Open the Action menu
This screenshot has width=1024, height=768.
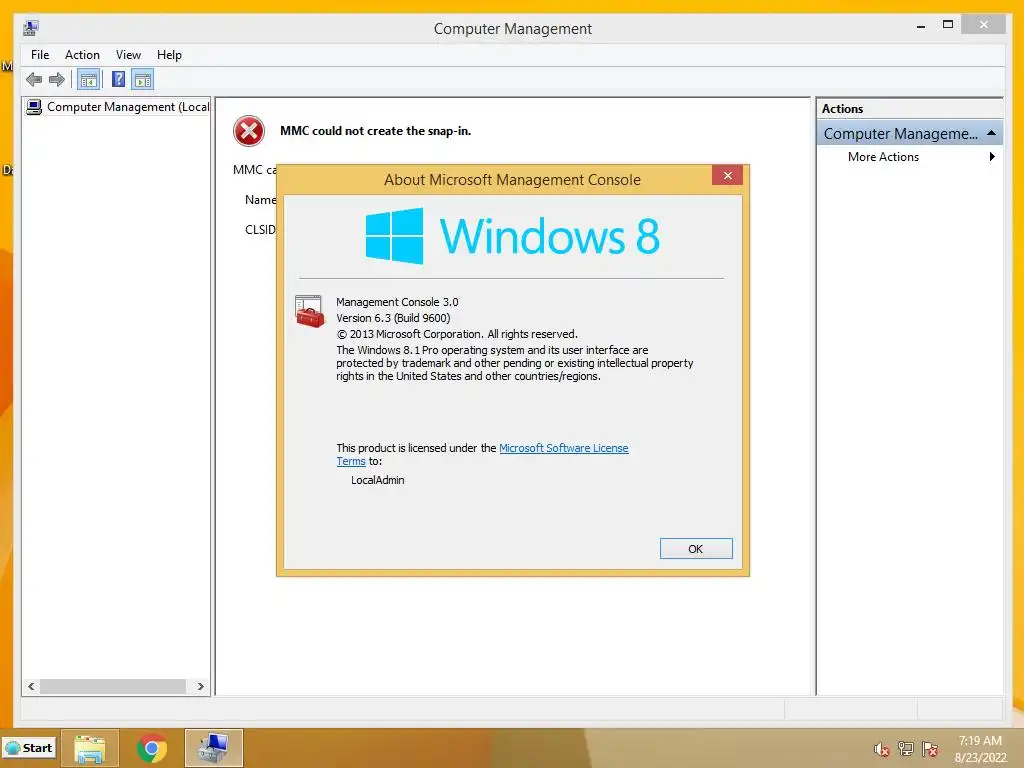[82, 55]
